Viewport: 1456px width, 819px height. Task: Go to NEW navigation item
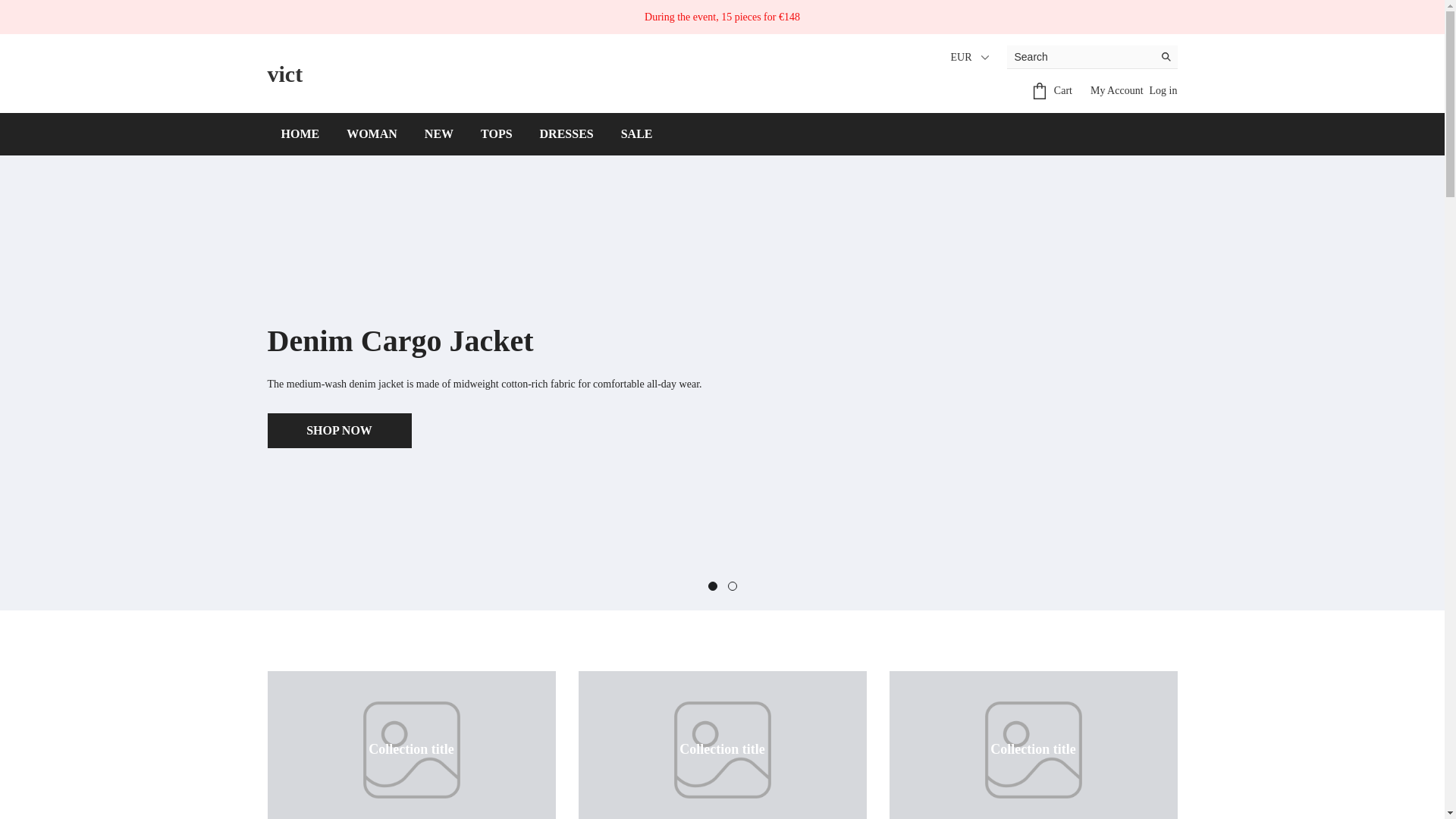coord(438,134)
